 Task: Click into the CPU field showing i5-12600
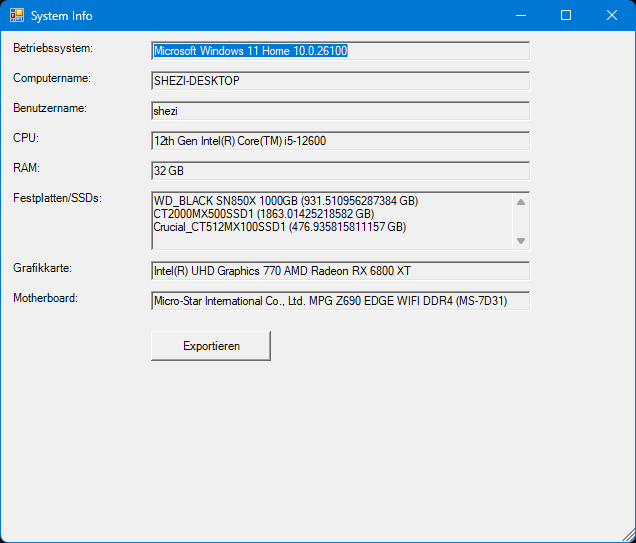tap(340, 141)
